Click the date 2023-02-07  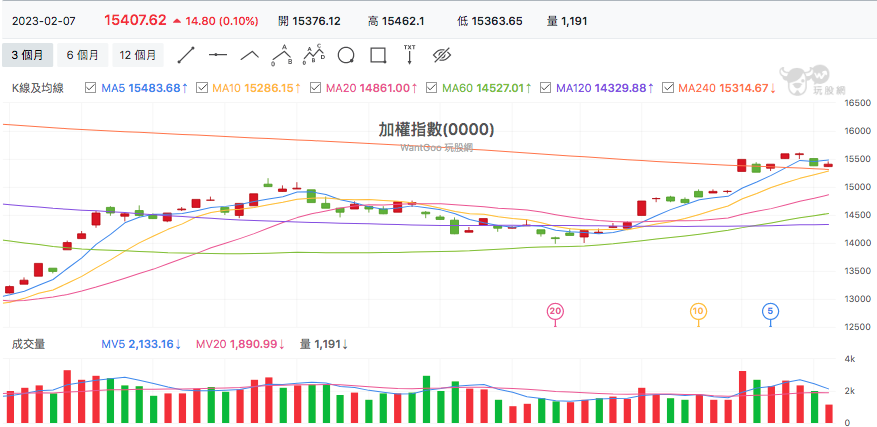point(44,21)
